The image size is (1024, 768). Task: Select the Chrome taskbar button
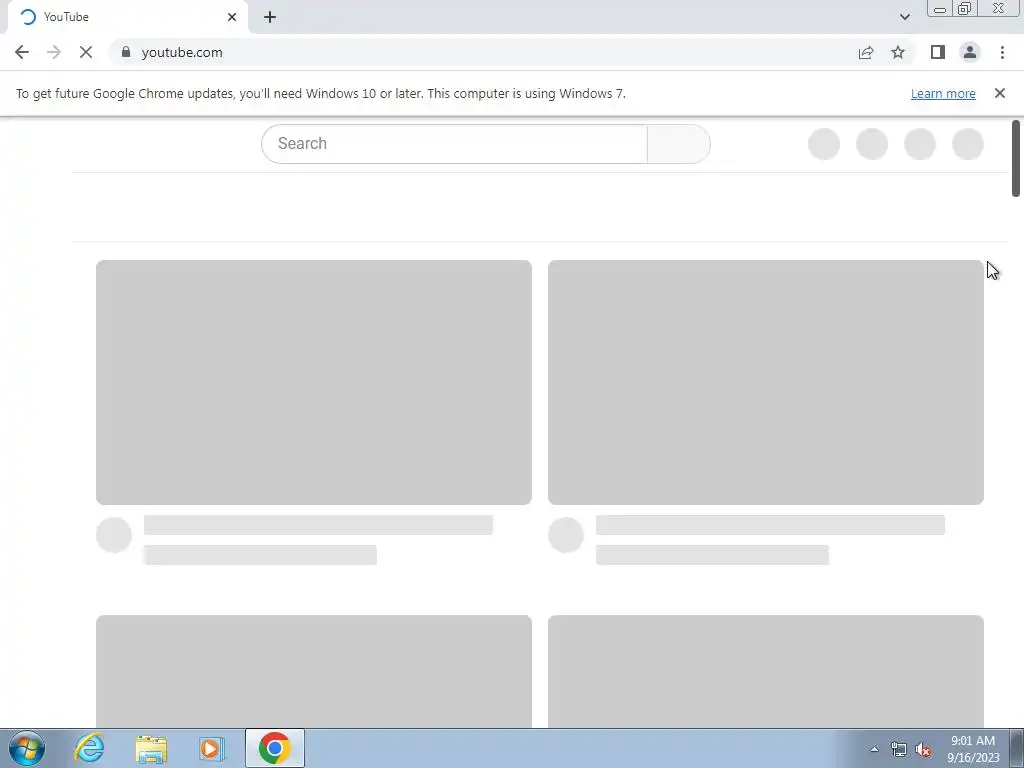click(x=275, y=748)
